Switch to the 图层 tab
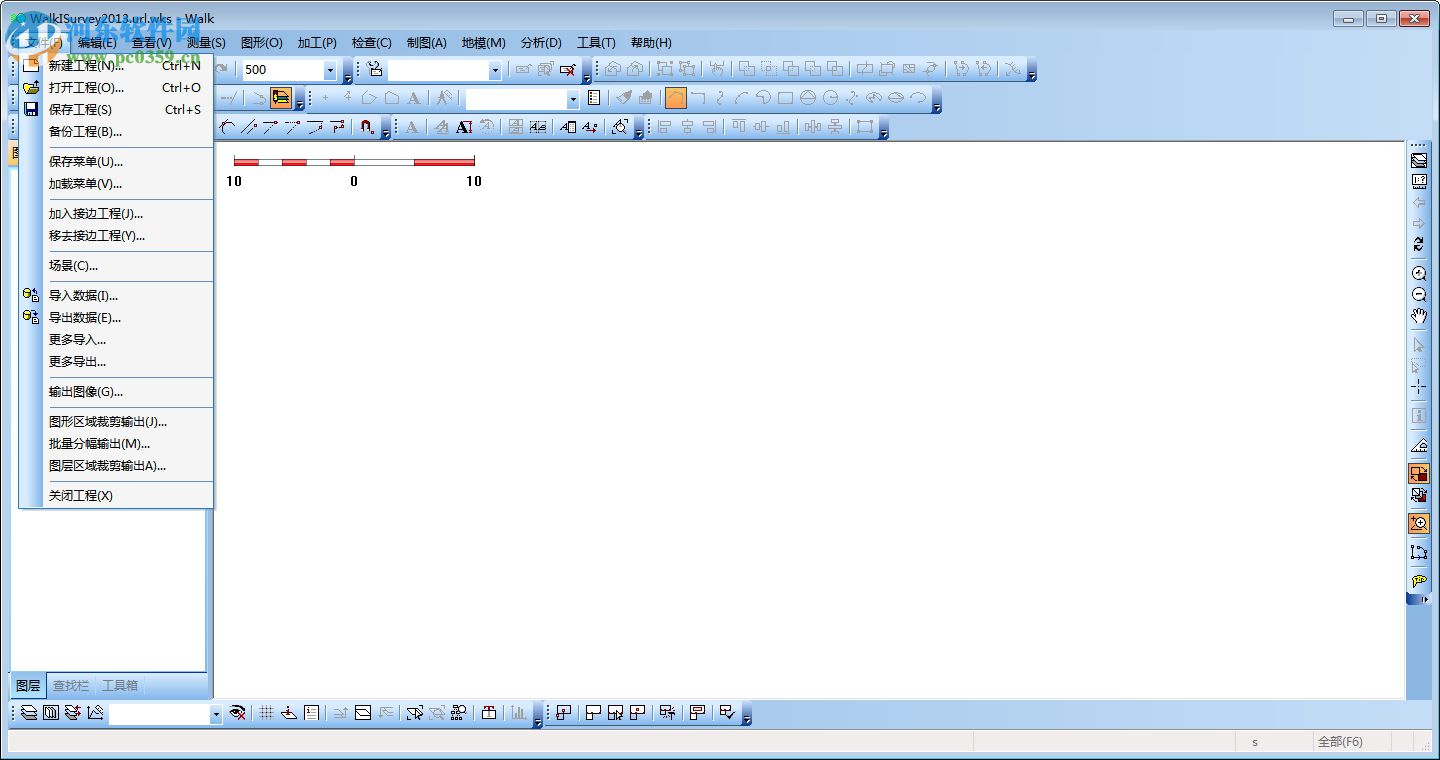This screenshot has height=760, width=1440. click(x=28, y=686)
